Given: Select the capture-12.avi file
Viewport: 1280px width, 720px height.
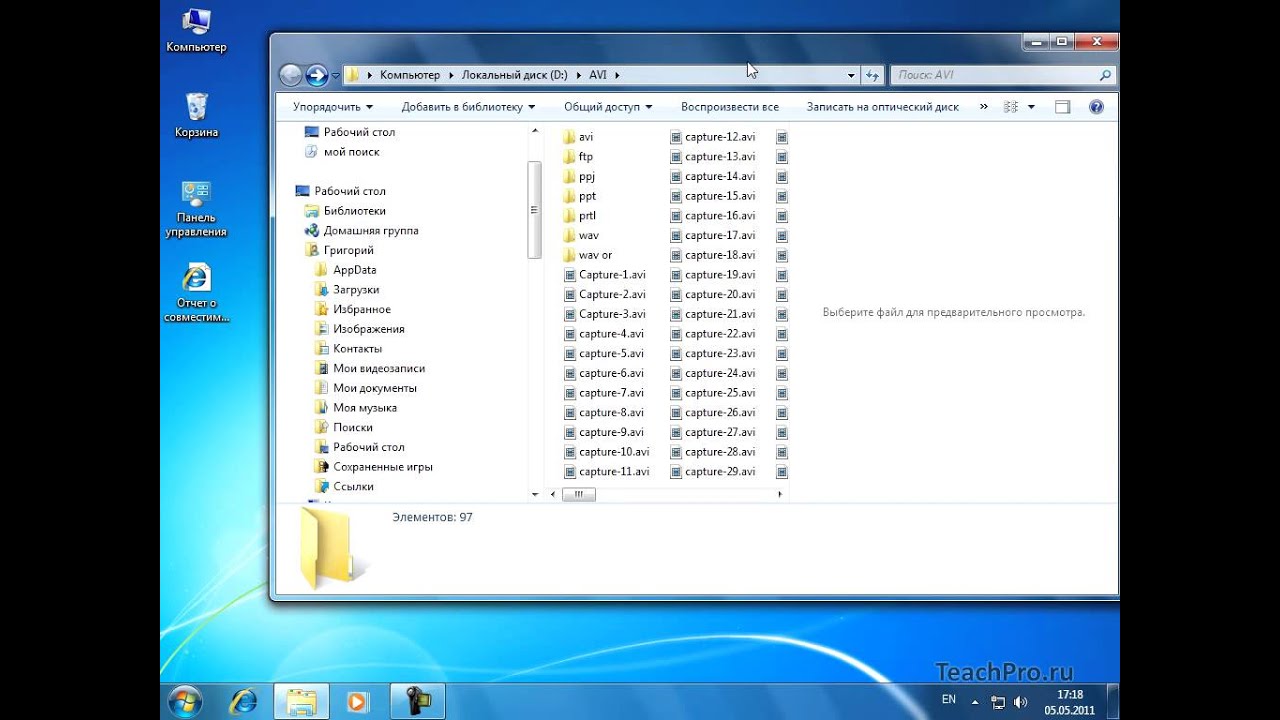Looking at the screenshot, I should click(713, 137).
